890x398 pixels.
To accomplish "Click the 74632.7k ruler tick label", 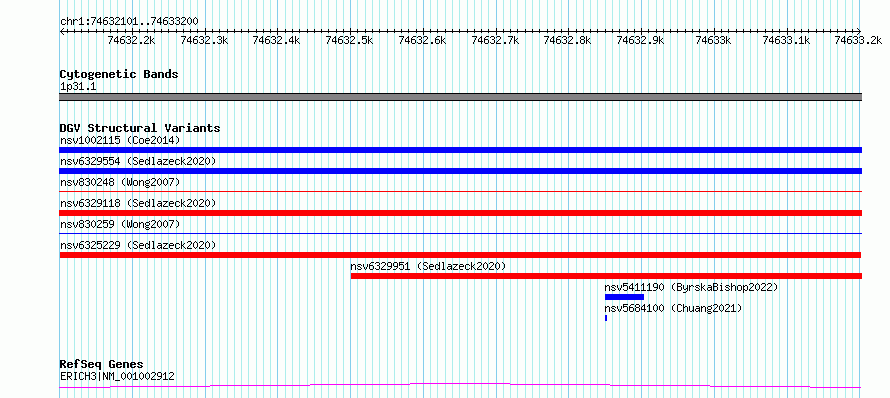I will [495, 40].
